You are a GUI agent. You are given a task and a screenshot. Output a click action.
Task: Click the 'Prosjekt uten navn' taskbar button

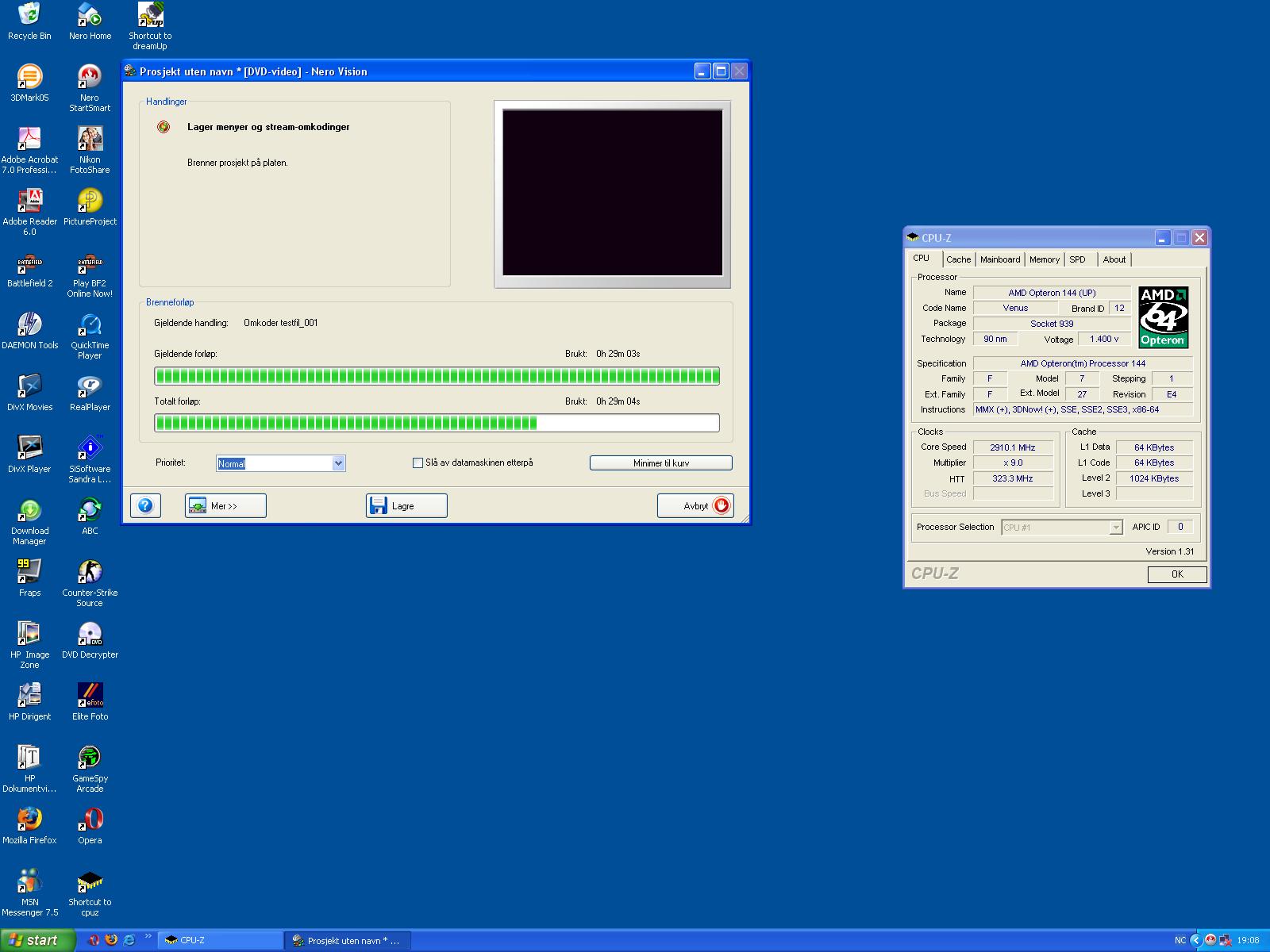point(348,940)
